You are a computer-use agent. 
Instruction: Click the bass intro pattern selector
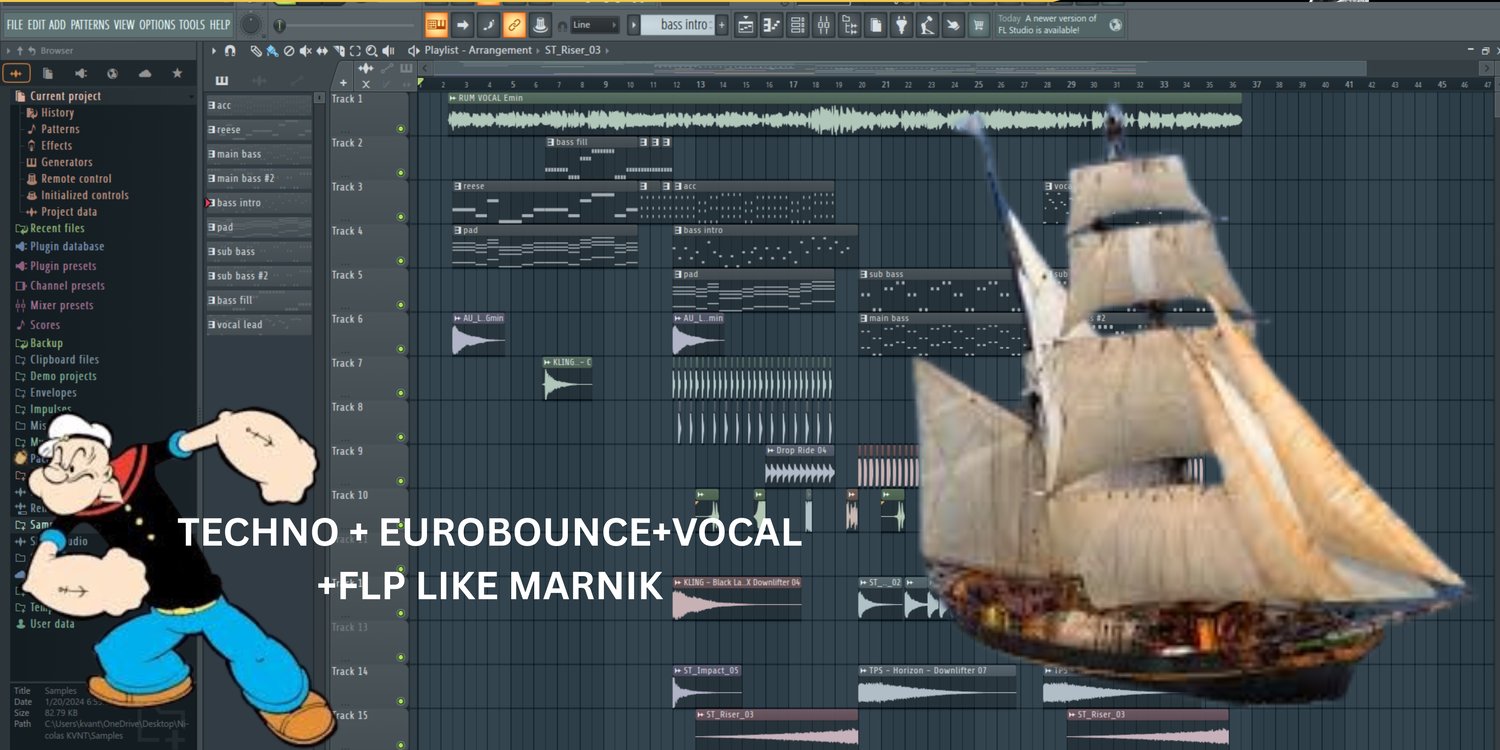[677, 25]
